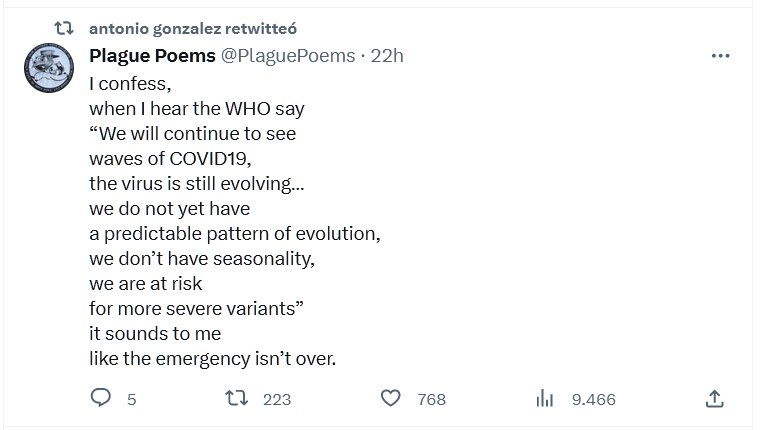Open the tweet via the 22h timestamp
The image size is (762, 430).
[x=387, y=56]
